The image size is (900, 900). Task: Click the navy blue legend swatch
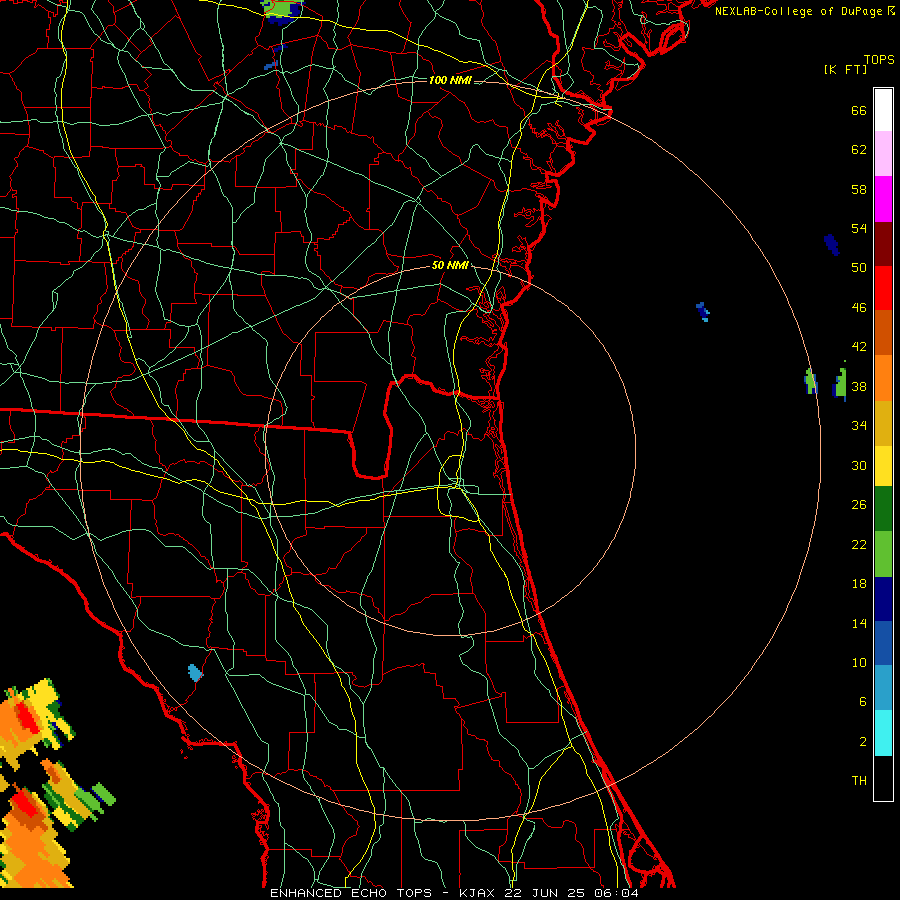tap(883, 599)
